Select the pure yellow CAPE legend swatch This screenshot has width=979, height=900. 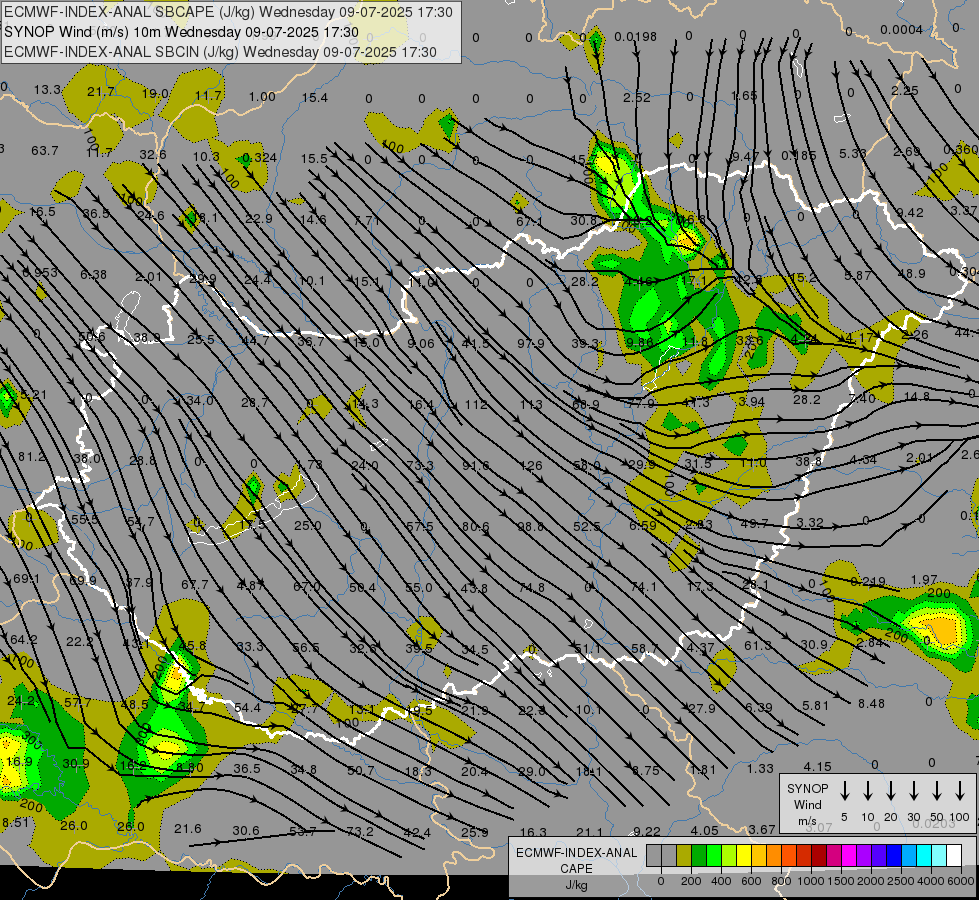(744, 856)
